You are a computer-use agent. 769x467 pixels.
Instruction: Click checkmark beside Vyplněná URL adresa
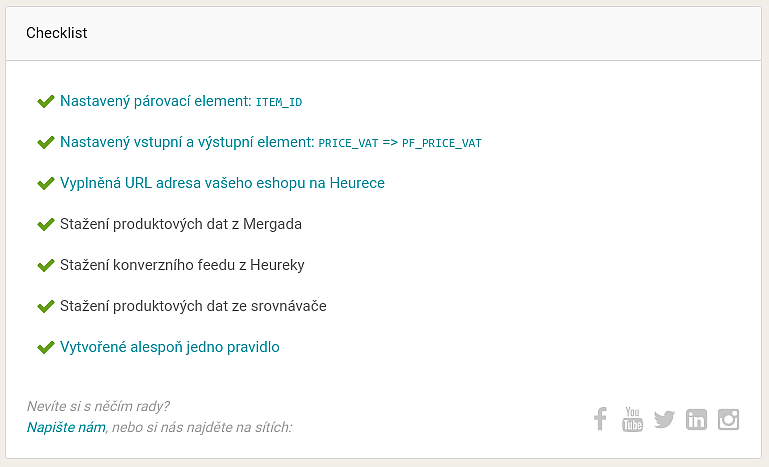tap(46, 183)
